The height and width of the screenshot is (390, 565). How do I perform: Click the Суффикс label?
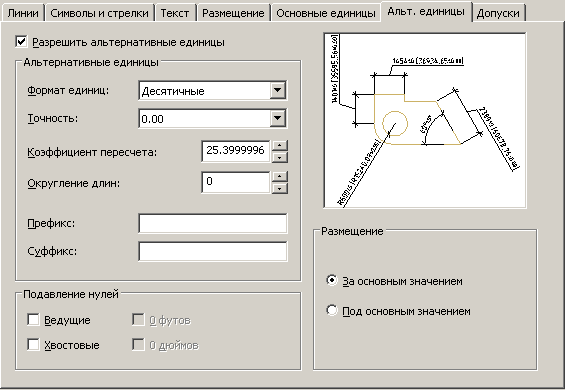tap(52, 251)
